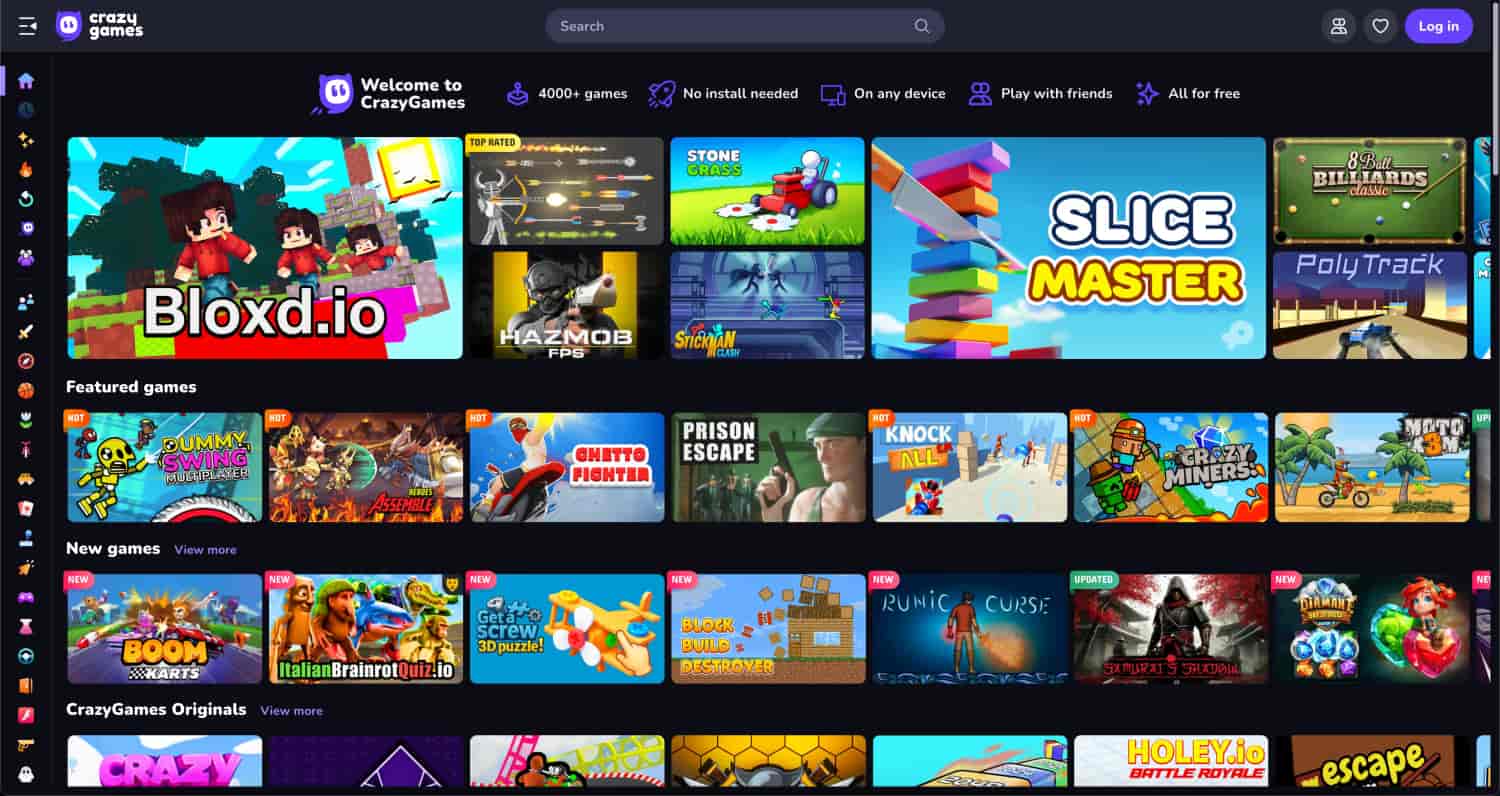Open the Moto X3M thumbnail
The height and width of the screenshot is (796, 1500).
(x=1372, y=467)
